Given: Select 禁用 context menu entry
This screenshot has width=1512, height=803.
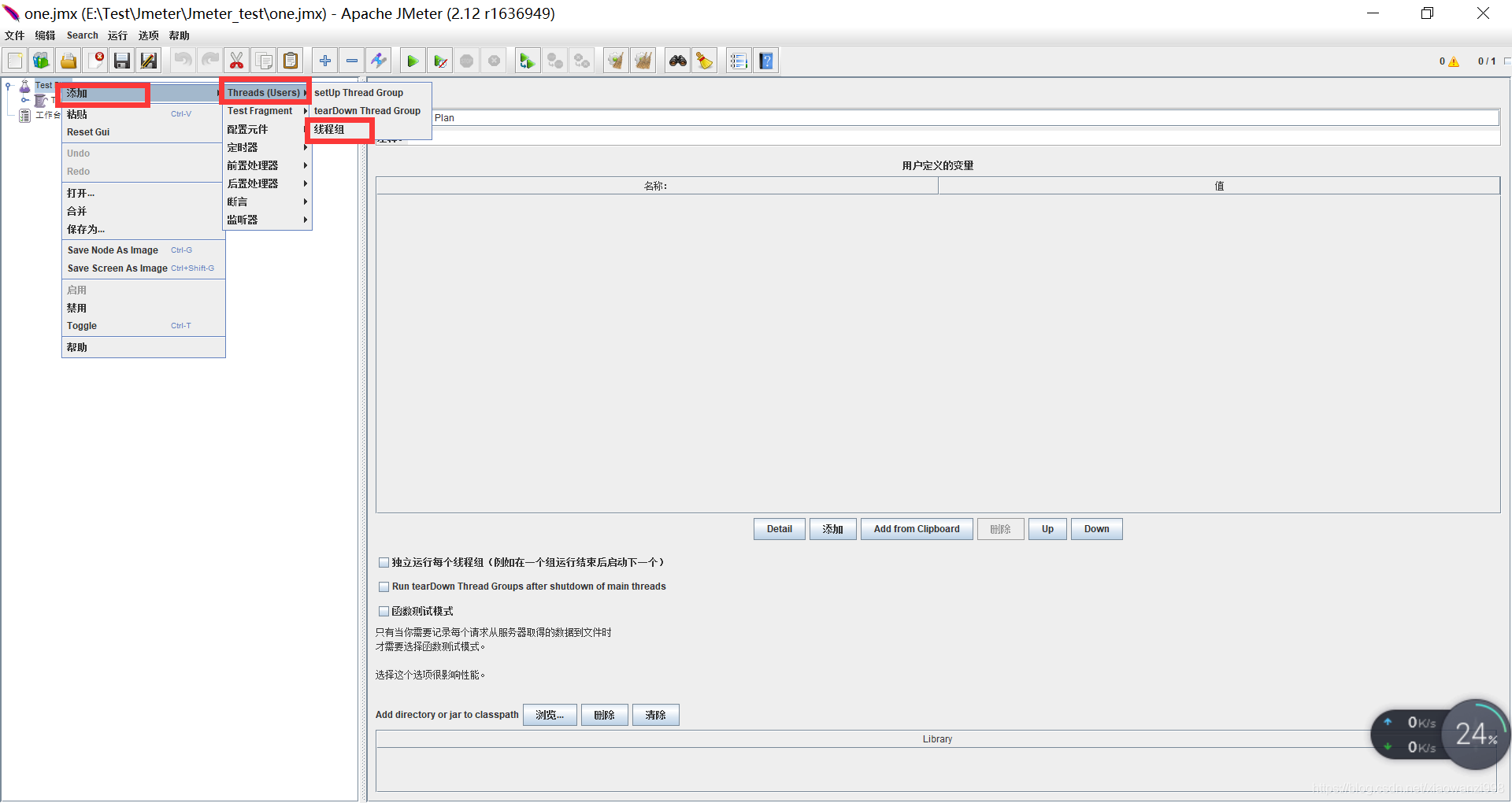Looking at the screenshot, I should click(143, 308).
